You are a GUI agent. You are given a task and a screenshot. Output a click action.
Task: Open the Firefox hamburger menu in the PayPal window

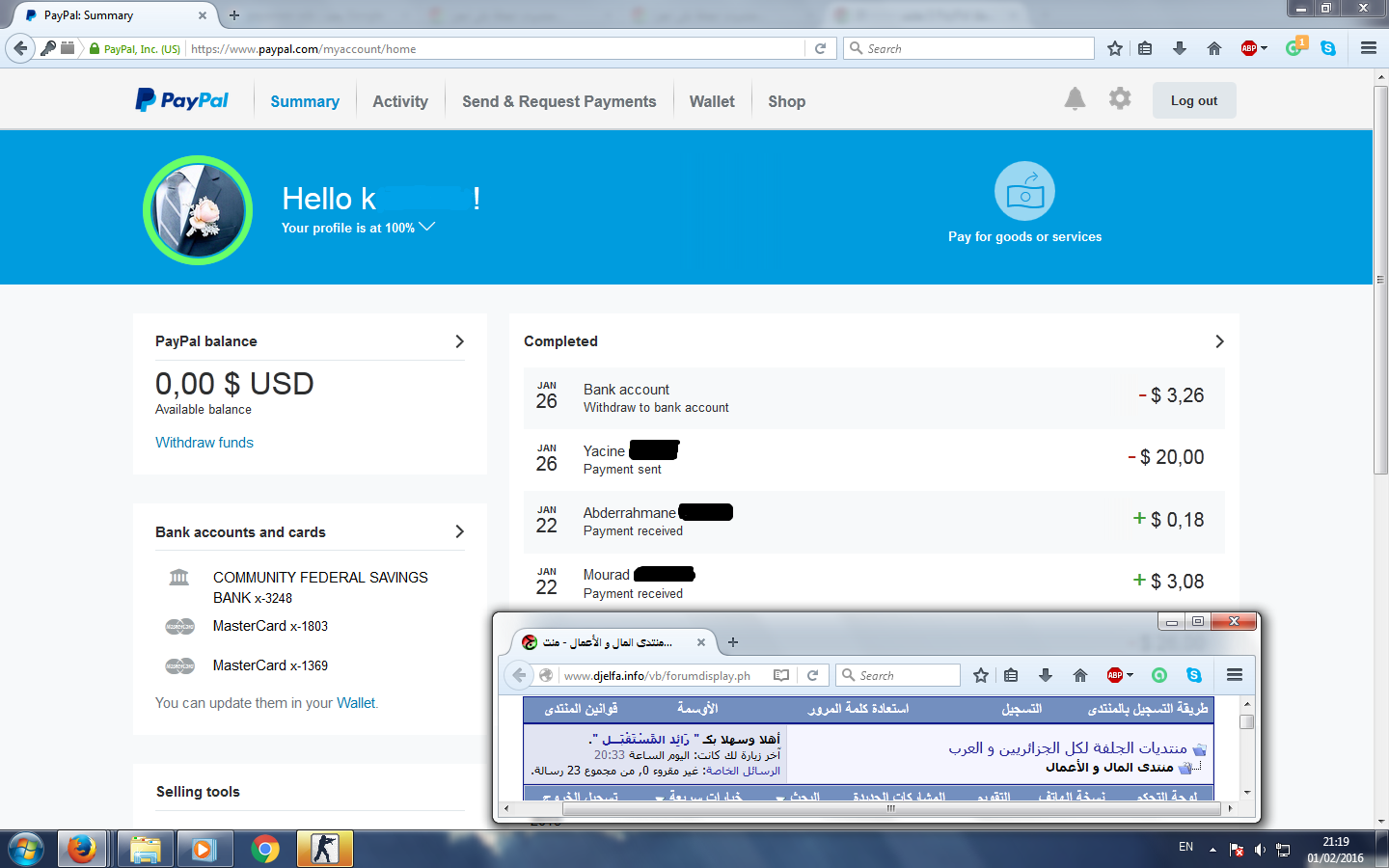[x=1369, y=48]
